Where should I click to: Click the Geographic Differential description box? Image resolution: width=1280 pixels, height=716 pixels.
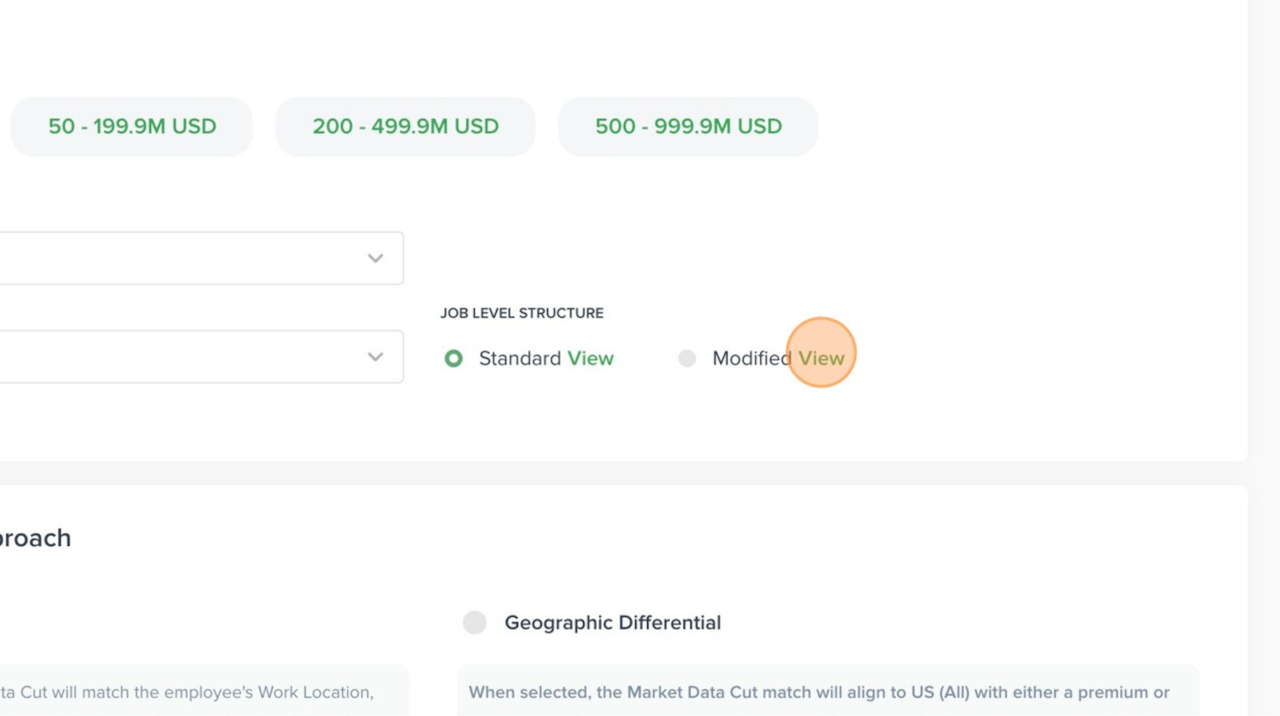tap(828, 691)
